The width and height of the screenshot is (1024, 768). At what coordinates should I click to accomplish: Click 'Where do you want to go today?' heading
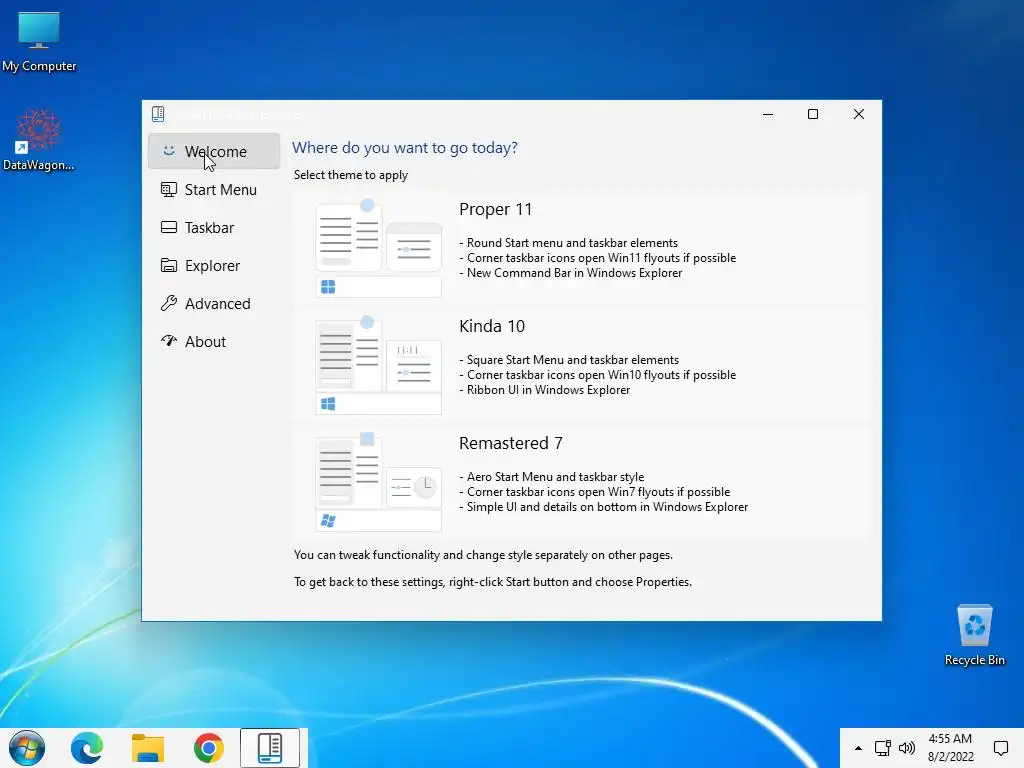point(405,148)
